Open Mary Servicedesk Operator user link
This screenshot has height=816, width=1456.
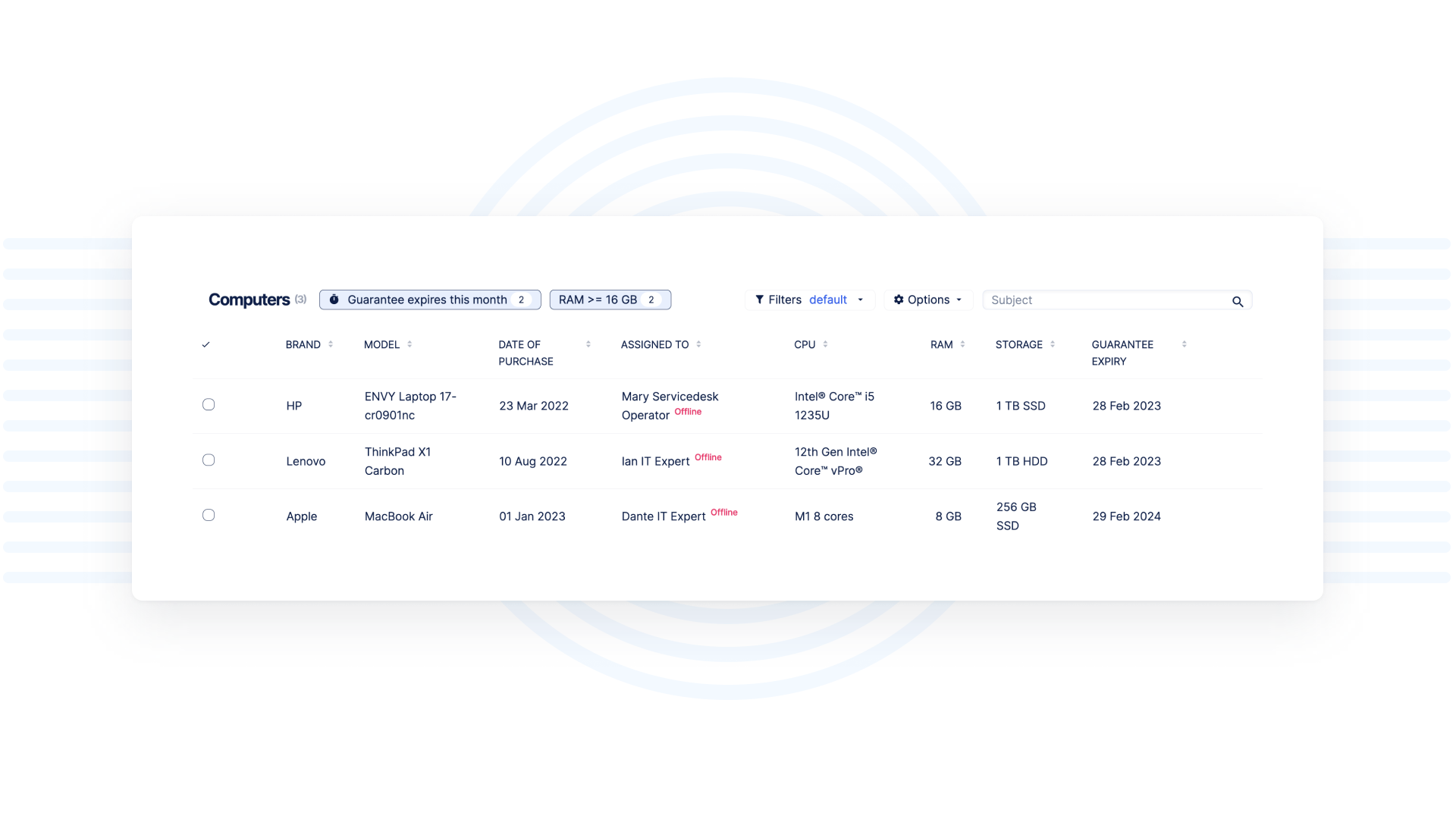pos(669,405)
